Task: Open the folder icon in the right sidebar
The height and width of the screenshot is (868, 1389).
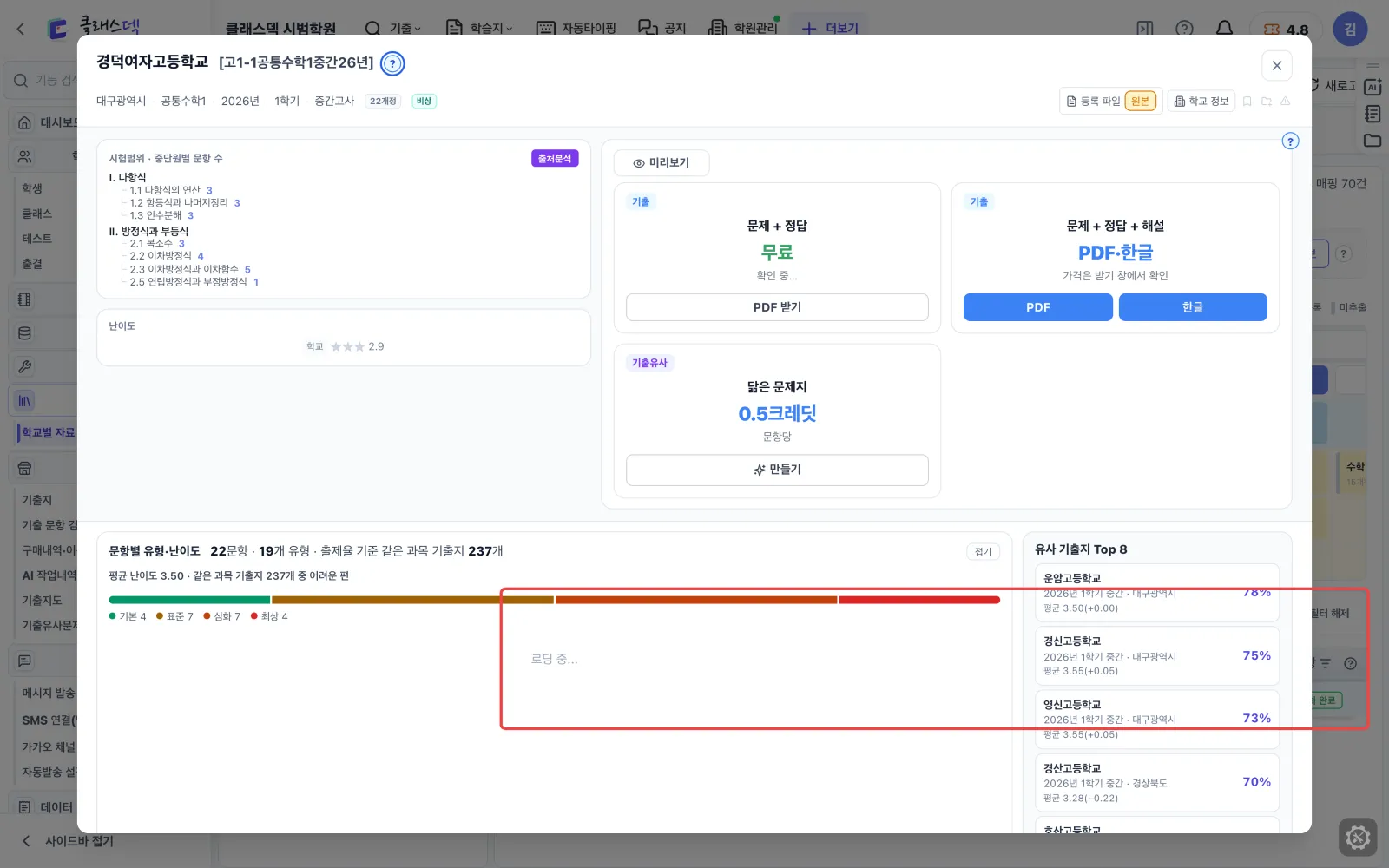Action: pos(1373,141)
